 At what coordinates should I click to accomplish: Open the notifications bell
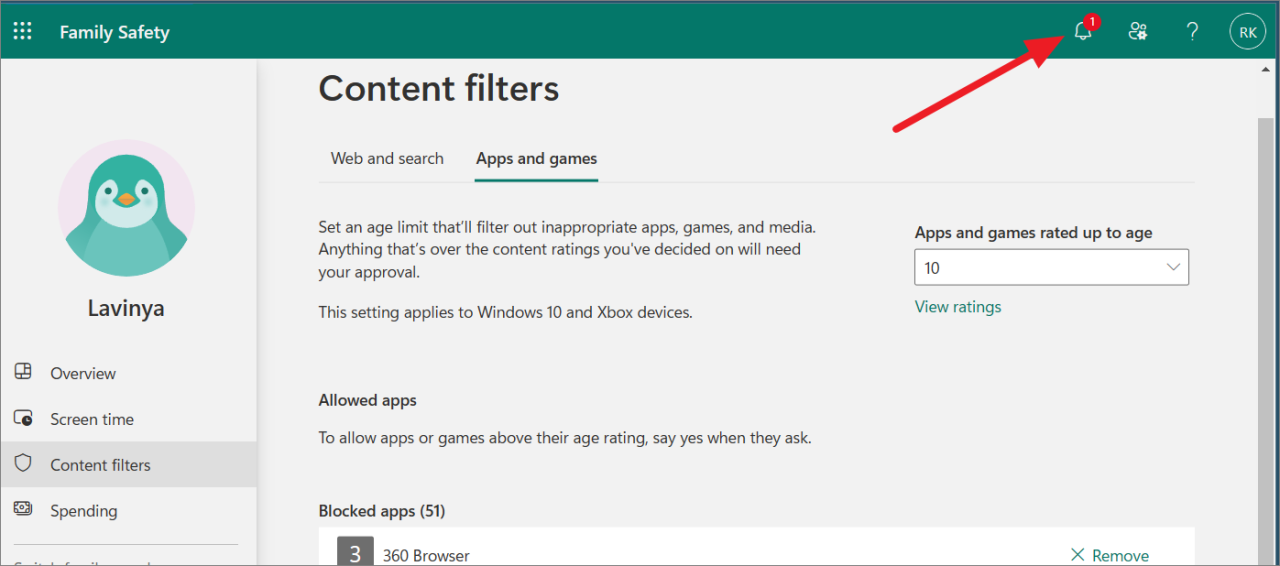(x=1083, y=31)
